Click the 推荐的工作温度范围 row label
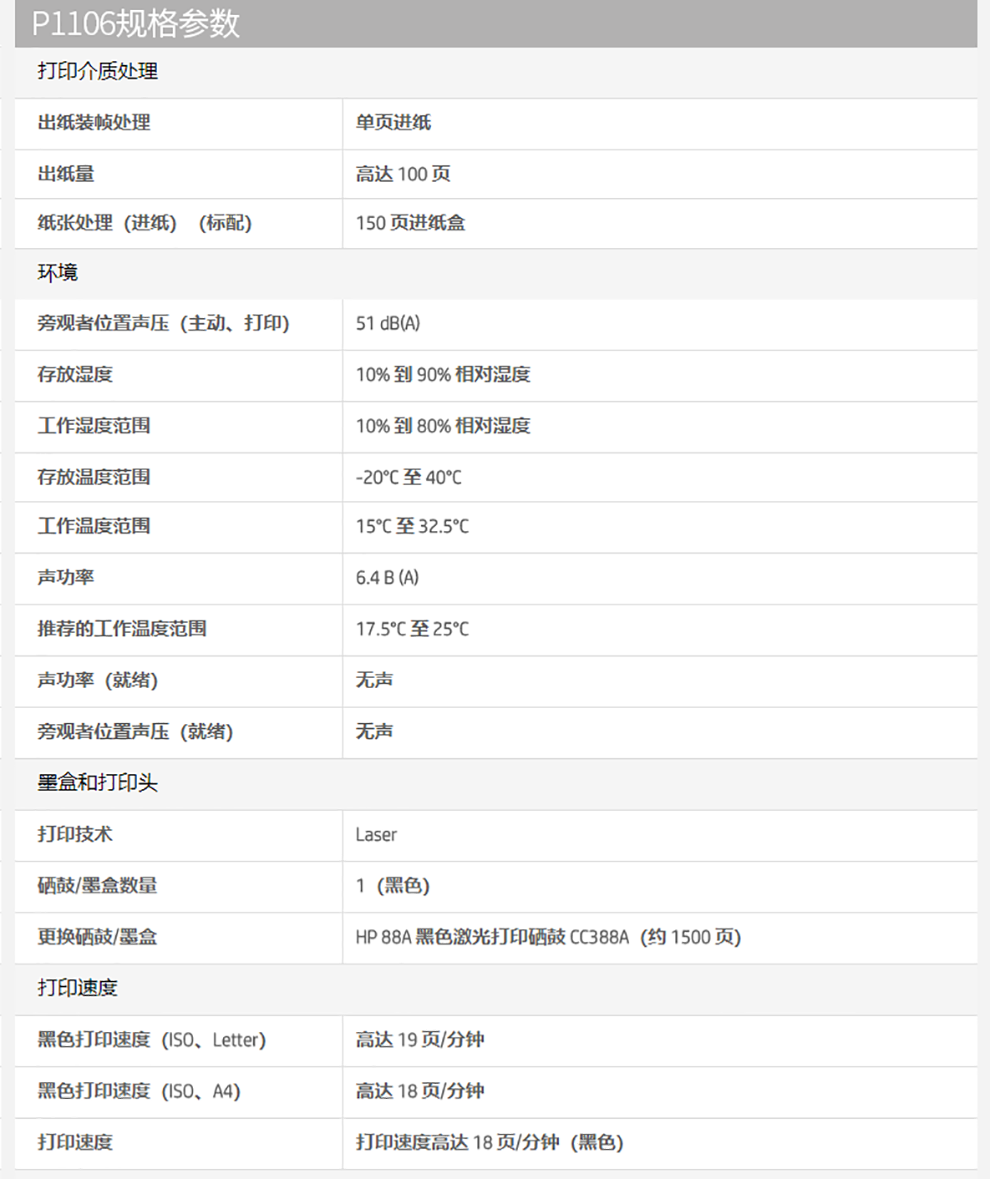 pos(122,629)
